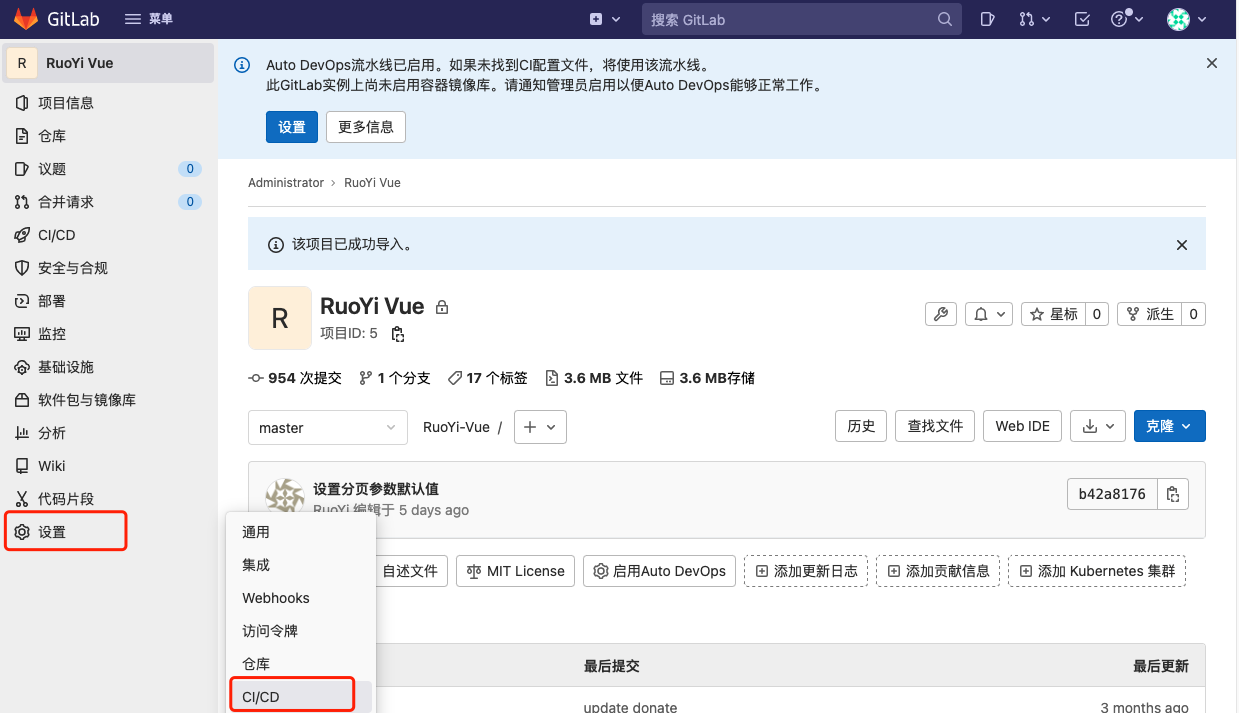
Task: Click the 派生 fork button
Action: pos(1149,314)
